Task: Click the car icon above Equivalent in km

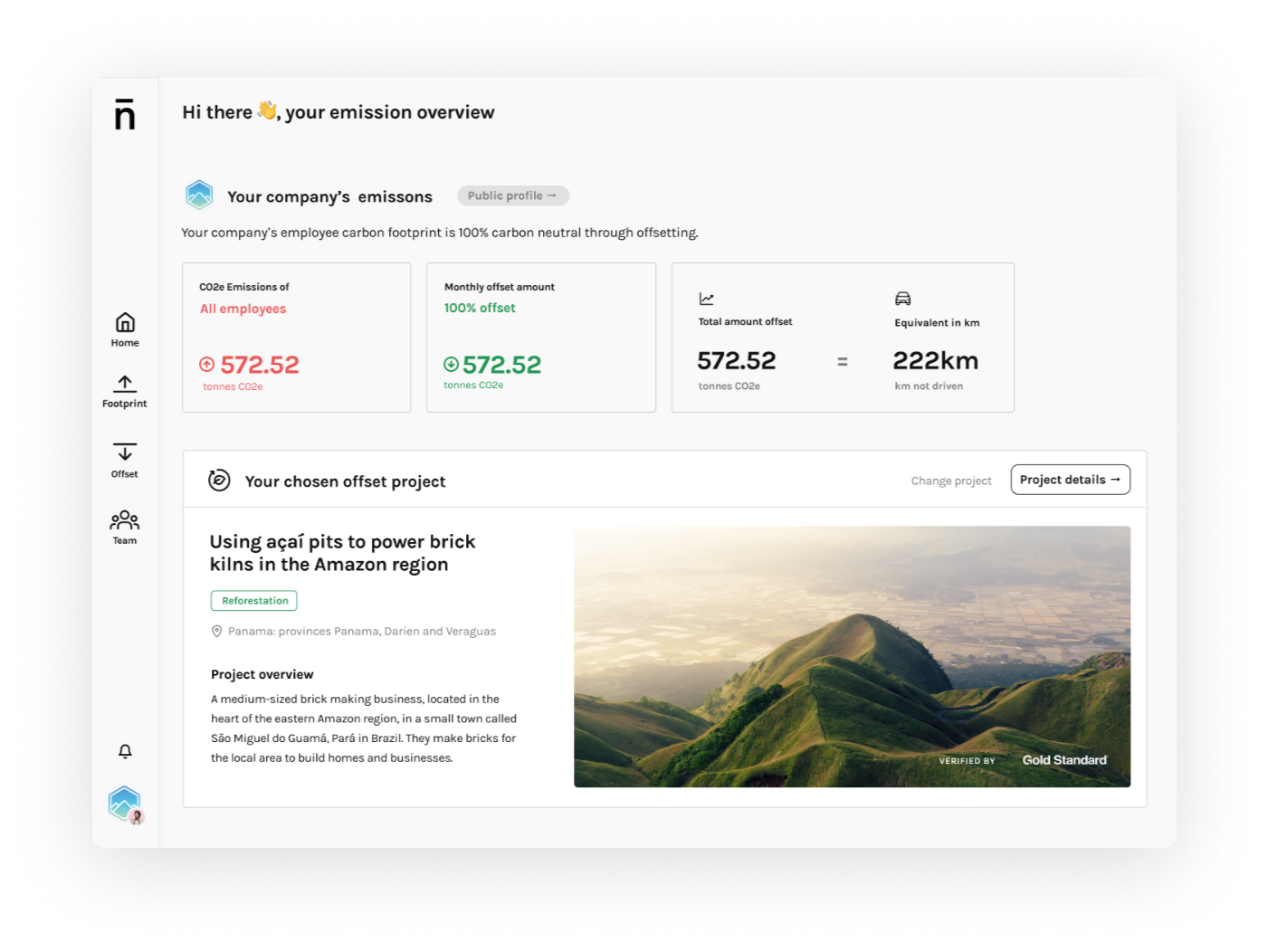Action: [902, 299]
